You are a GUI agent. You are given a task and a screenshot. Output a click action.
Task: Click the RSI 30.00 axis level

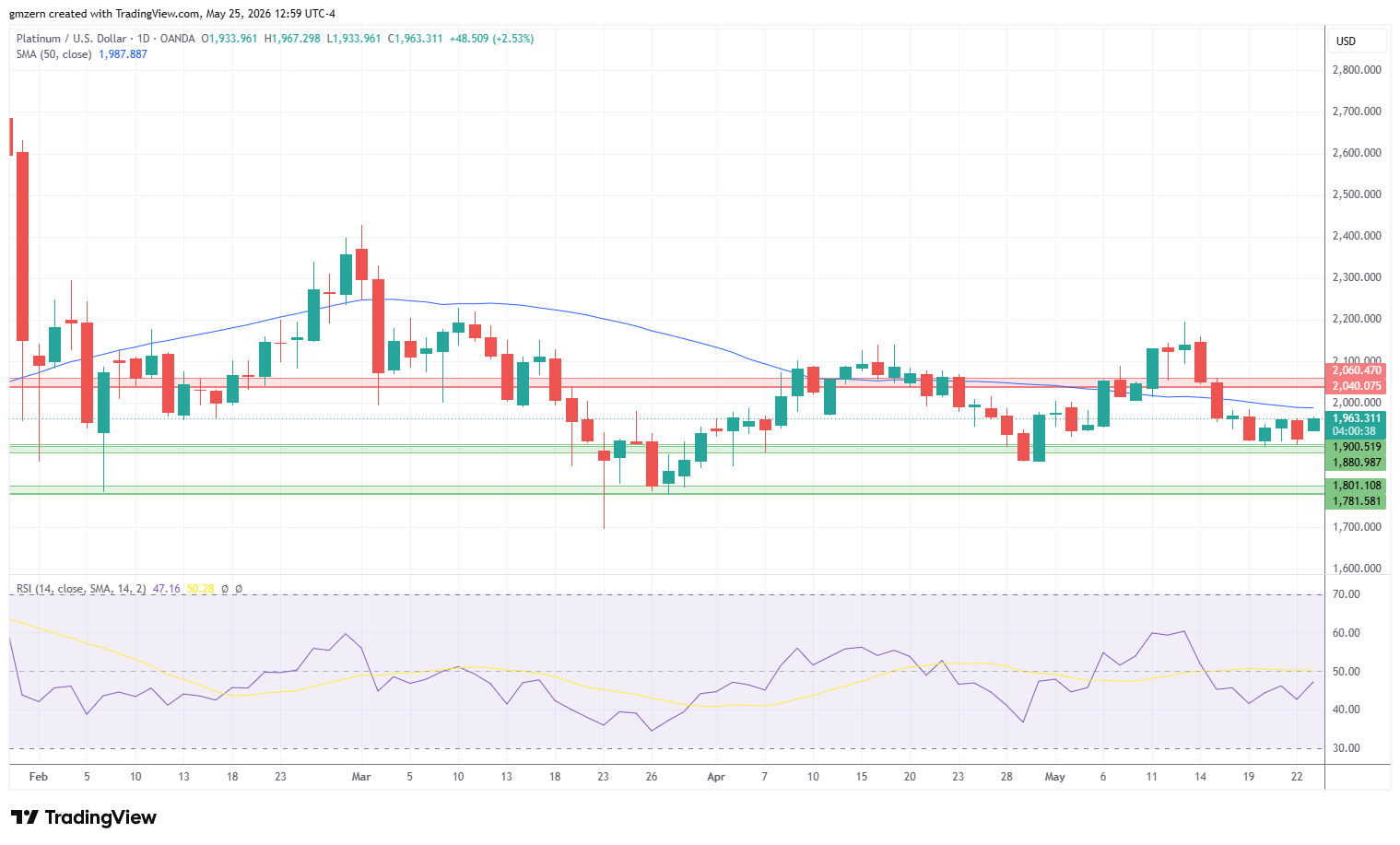[1347, 748]
